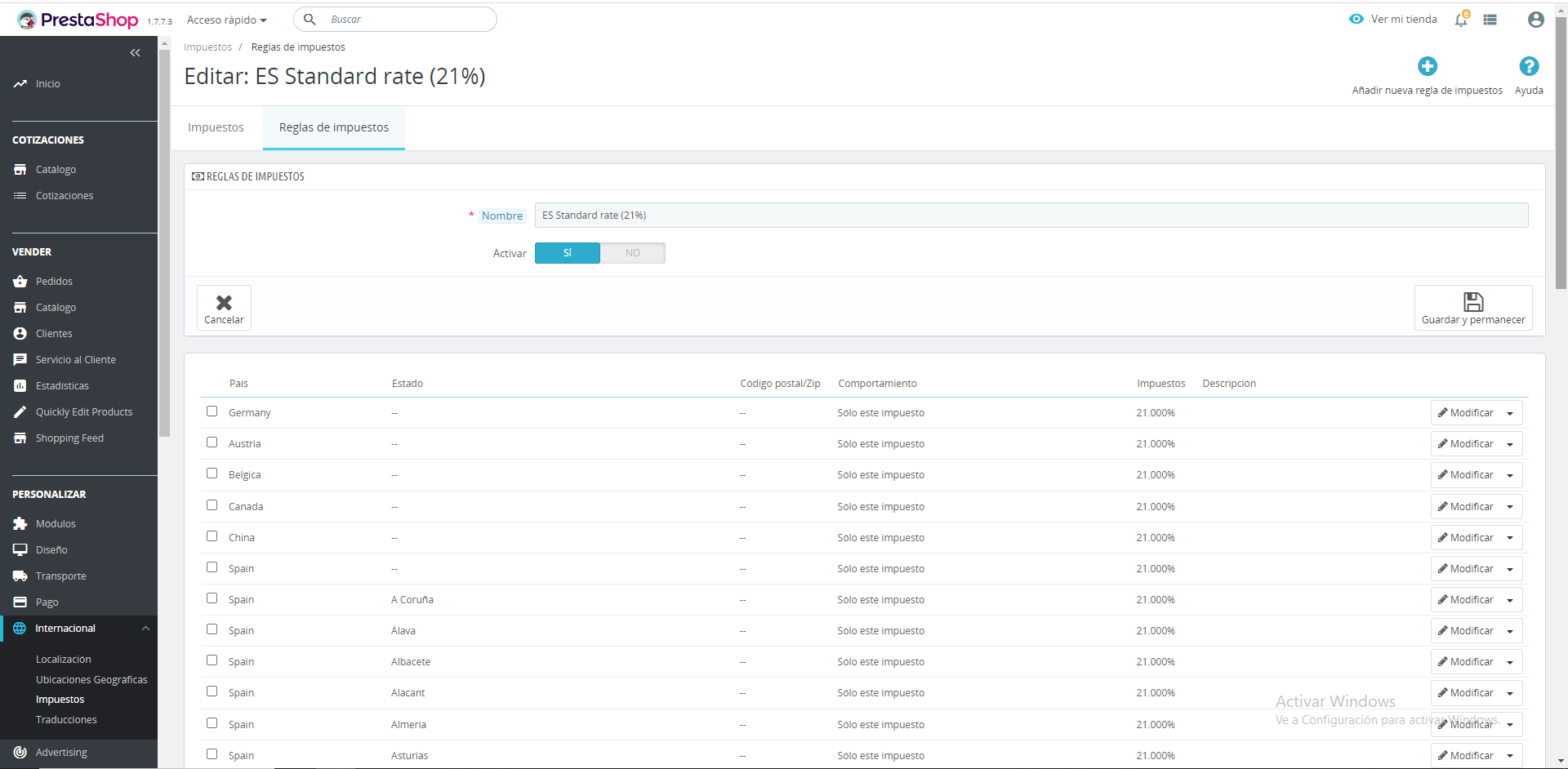Click the page vertical scrollbar thumb

pos(1561,153)
